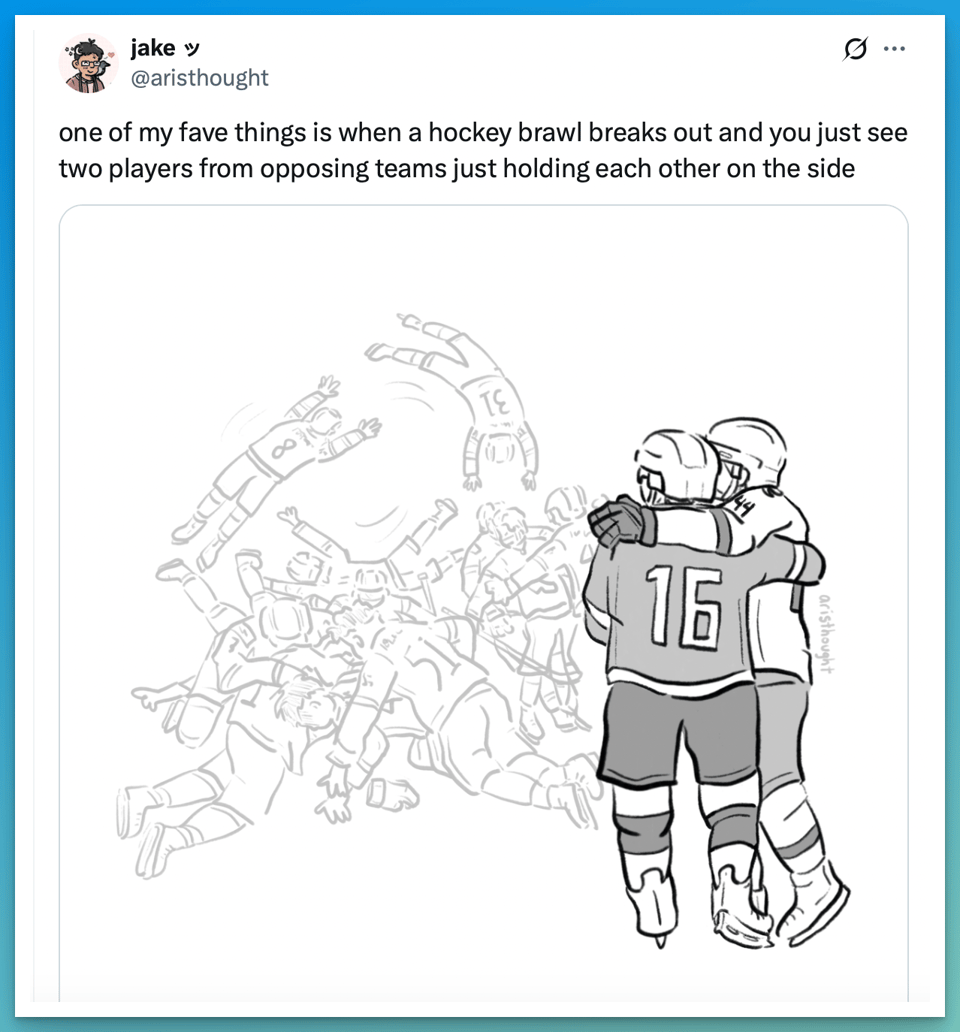960x1032 pixels.
Task: Click jake's cartoon profile avatar
Action: point(88,62)
